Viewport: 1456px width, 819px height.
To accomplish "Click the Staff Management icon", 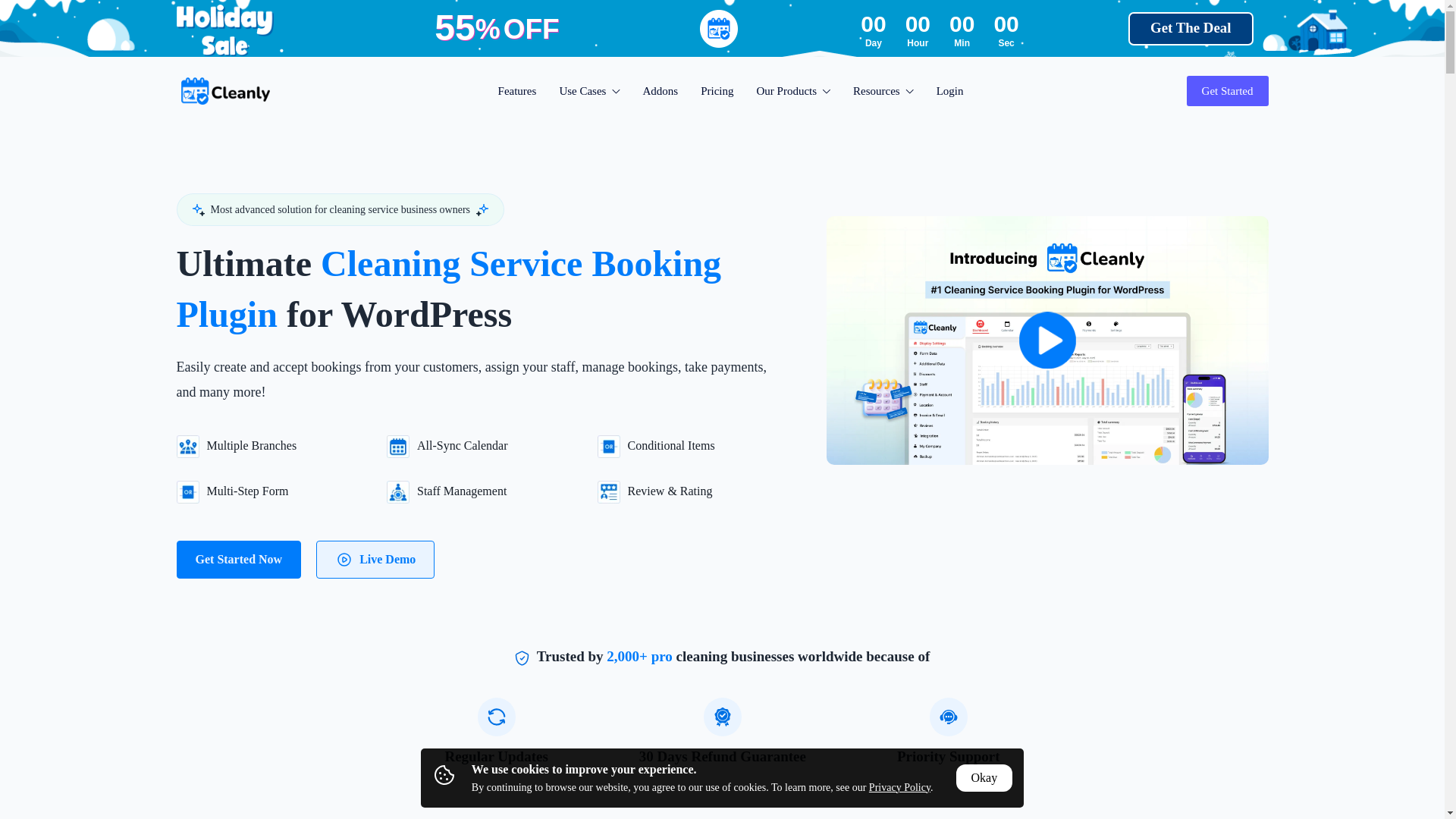I will (398, 492).
